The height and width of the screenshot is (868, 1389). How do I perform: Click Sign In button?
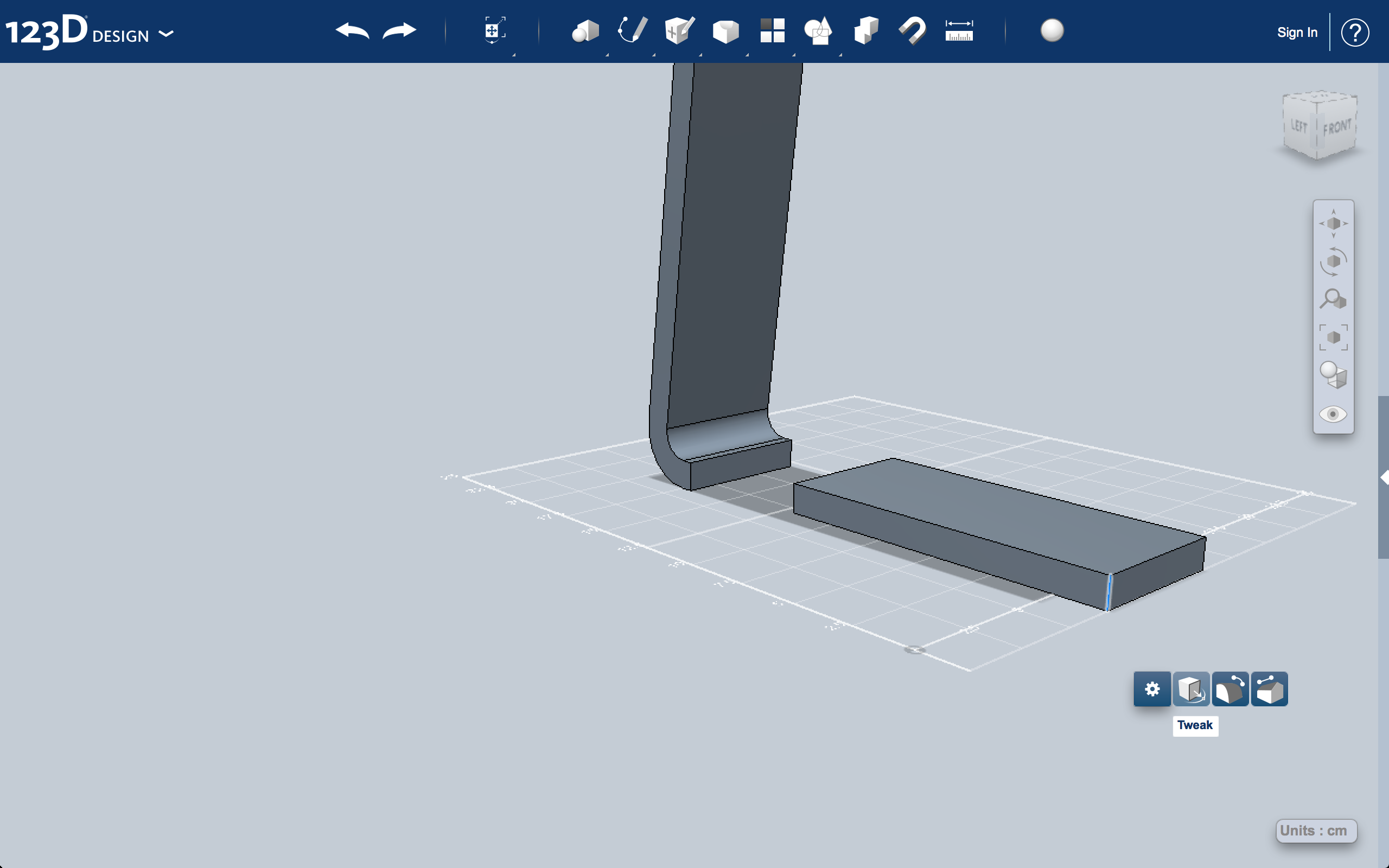pyautogui.click(x=1294, y=32)
